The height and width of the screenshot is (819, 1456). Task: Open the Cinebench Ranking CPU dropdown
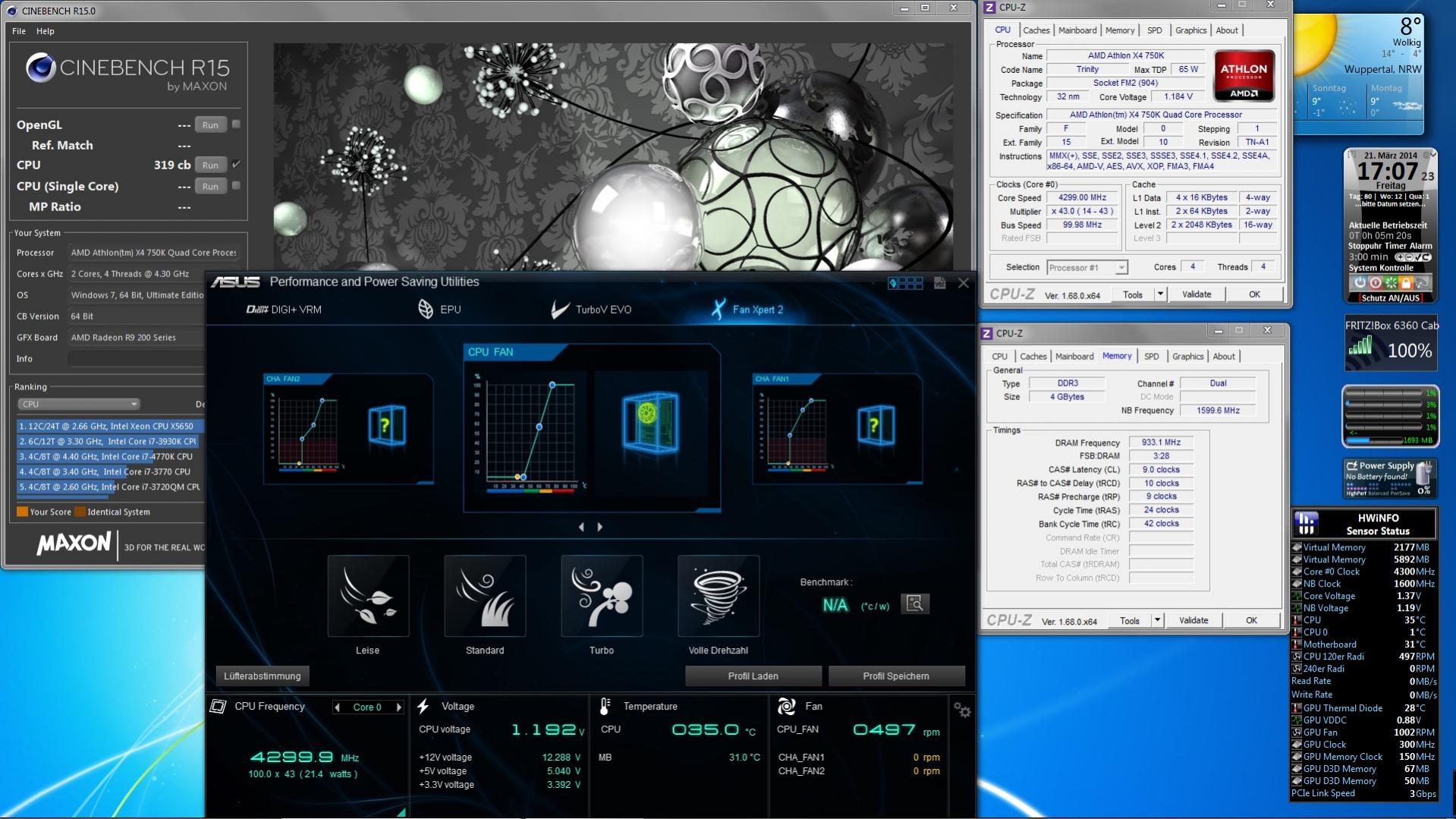coord(79,404)
